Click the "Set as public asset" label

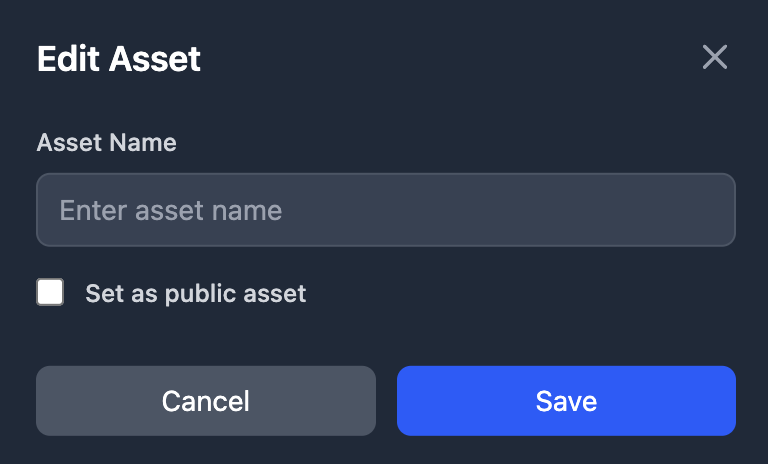195,294
